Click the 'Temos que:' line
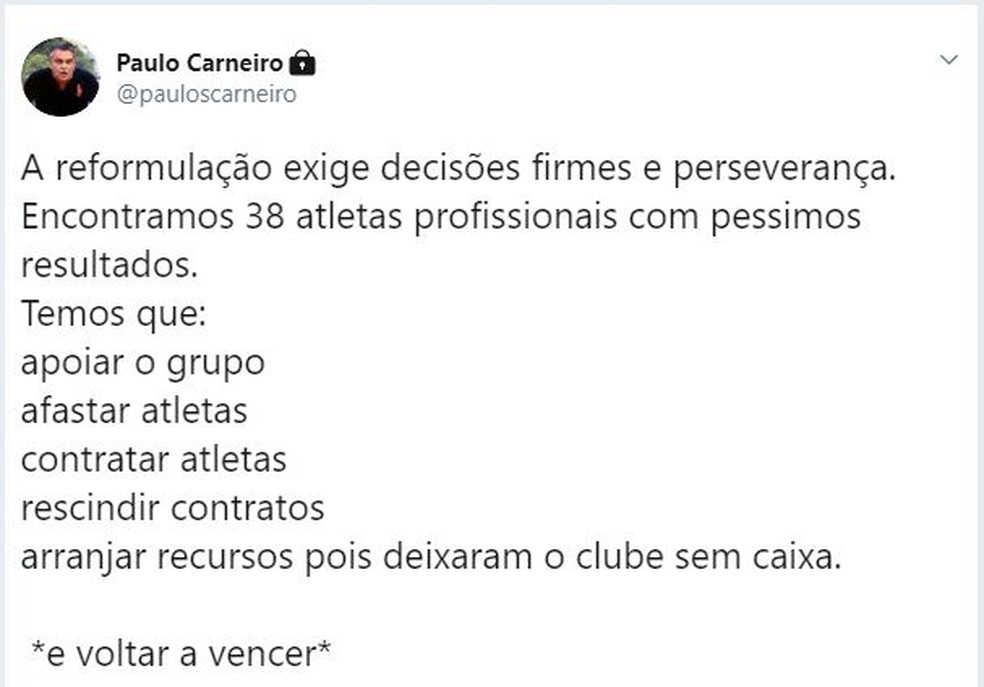Image resolution: width=984 pixels, height=687 pixels. pyautogui.click(x=114, y=314)
